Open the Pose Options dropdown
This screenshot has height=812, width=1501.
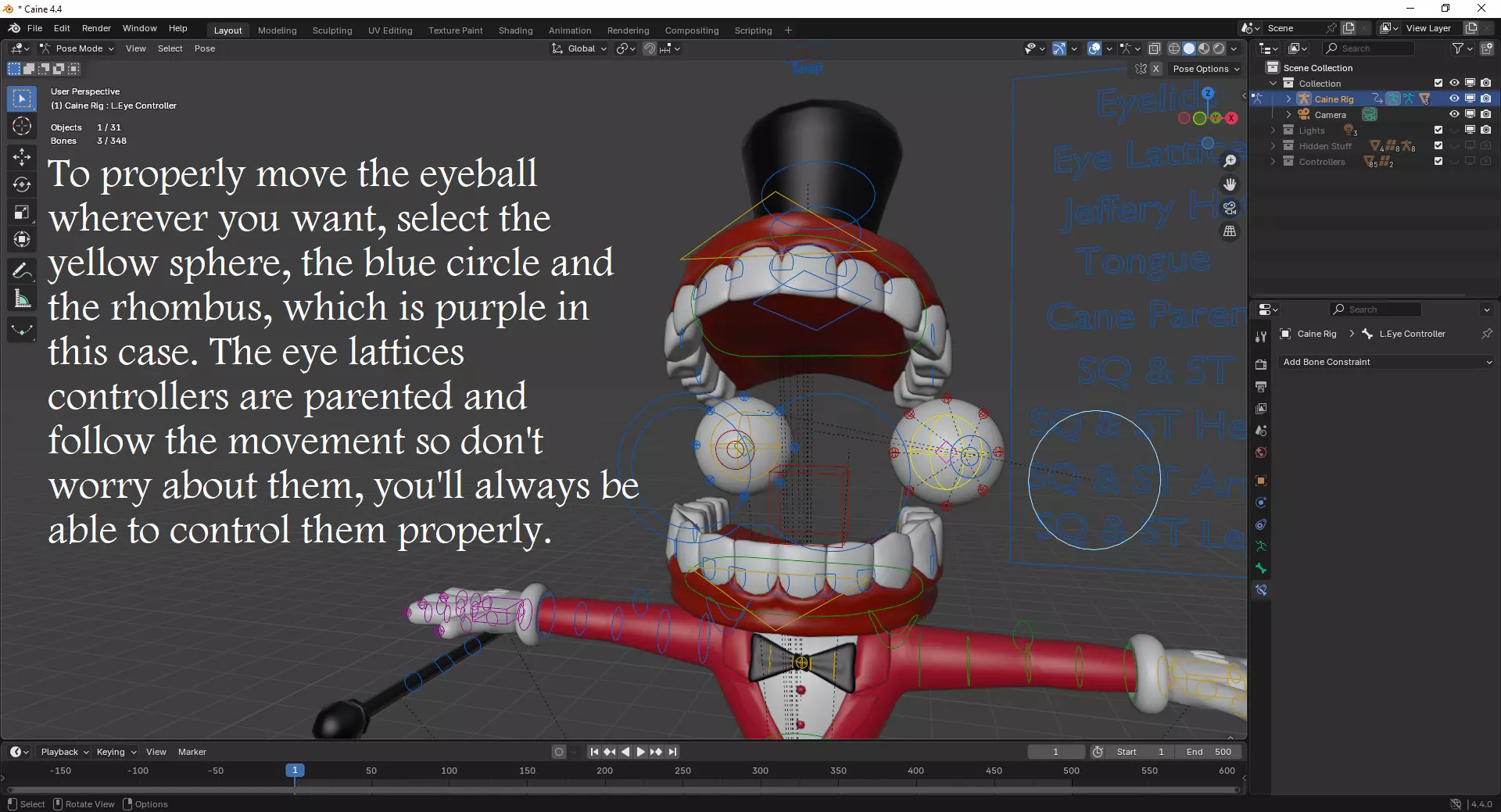point(1205,69)
